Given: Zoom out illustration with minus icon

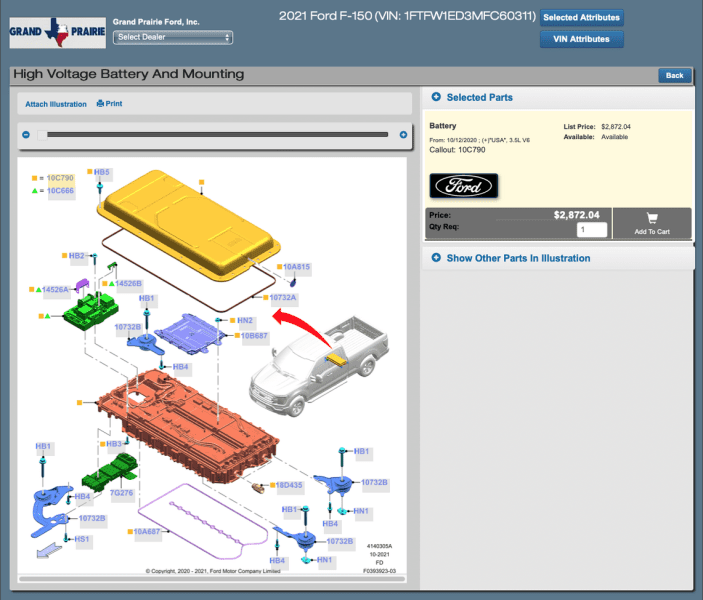Looking at the screenshot, I should click(26, 135).
